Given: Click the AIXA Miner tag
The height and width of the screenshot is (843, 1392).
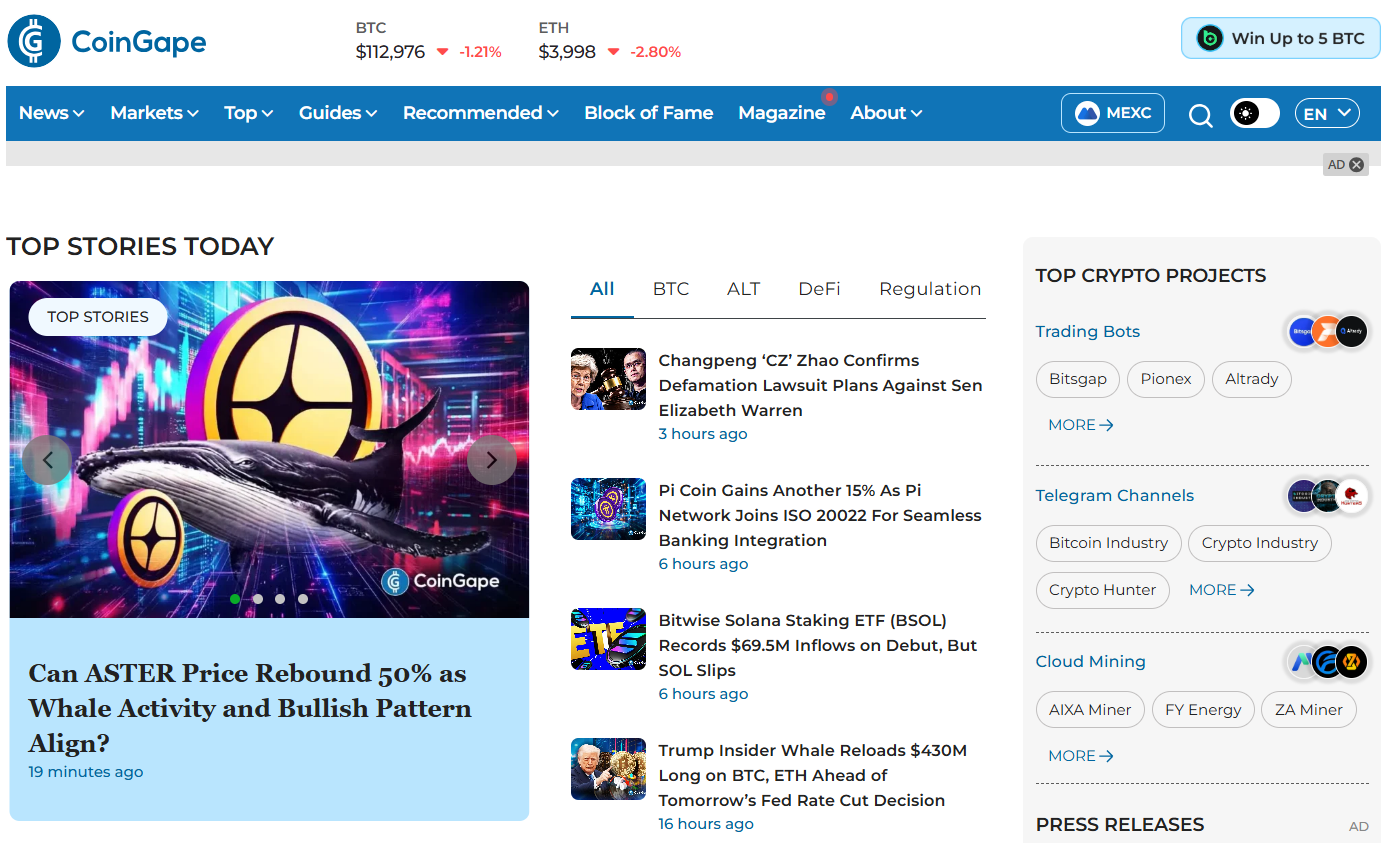Looking at the screenshot, I should pos(1090,710).
